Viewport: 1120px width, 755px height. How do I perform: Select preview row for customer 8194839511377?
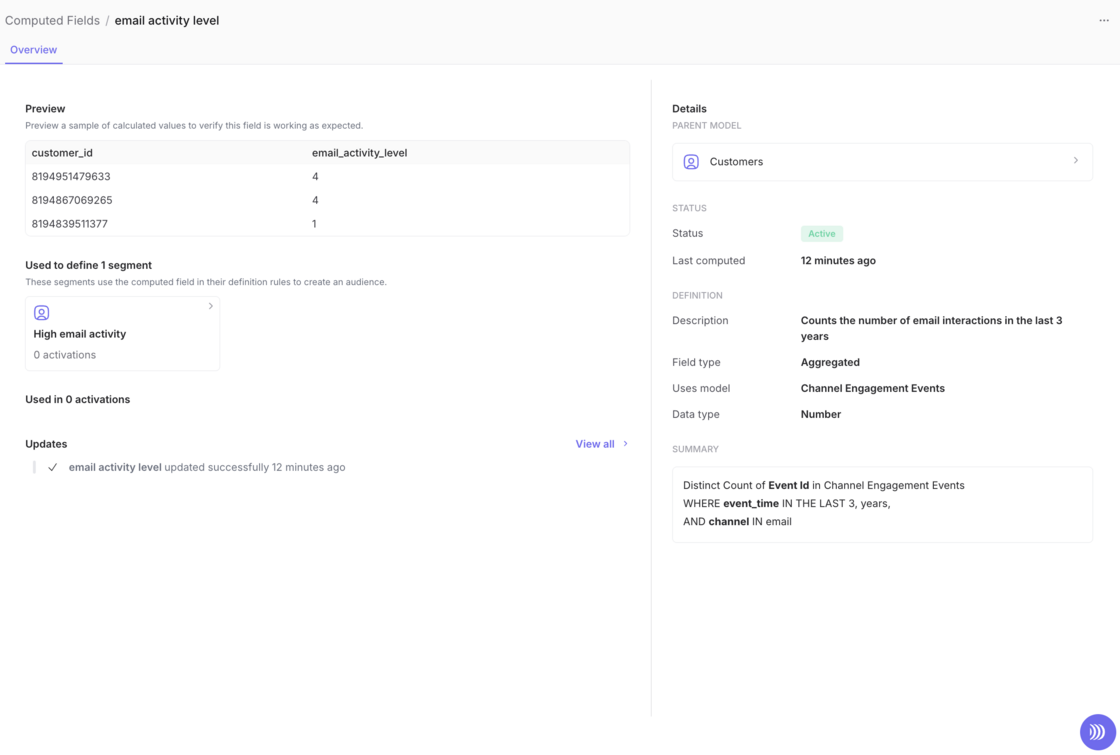coord(327,224)
